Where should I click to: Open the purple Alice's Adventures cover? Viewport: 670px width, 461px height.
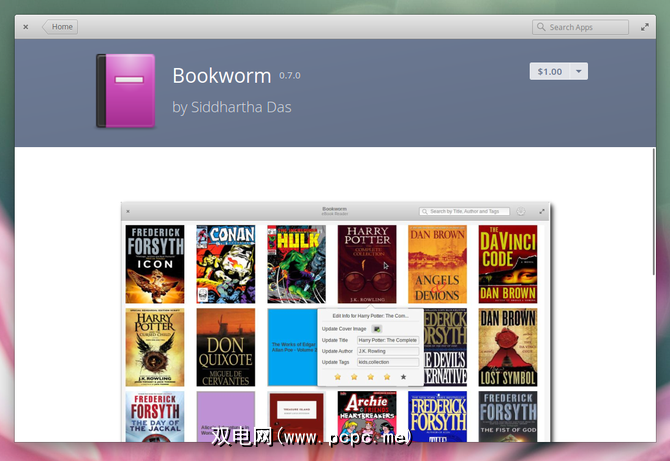point(226,417)
